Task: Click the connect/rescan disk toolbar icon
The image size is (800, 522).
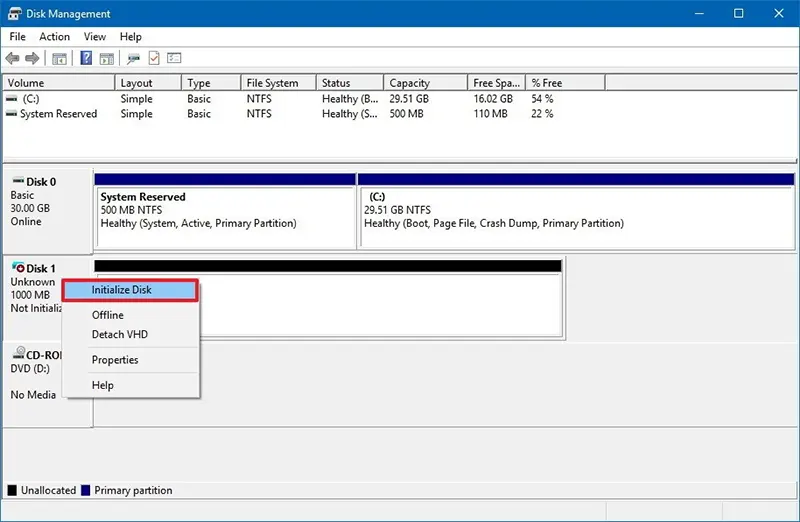Action: coord(134,58)
